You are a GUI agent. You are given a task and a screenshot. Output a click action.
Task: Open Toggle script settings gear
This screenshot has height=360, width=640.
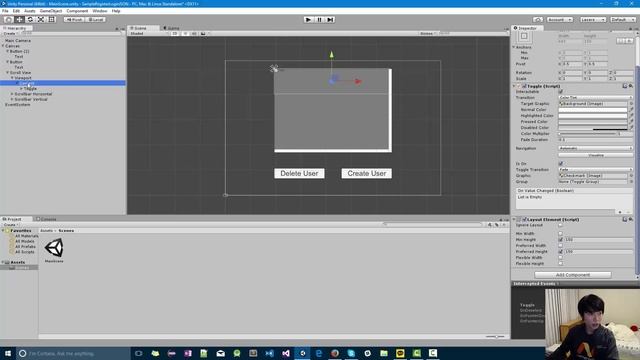(631, 86)
